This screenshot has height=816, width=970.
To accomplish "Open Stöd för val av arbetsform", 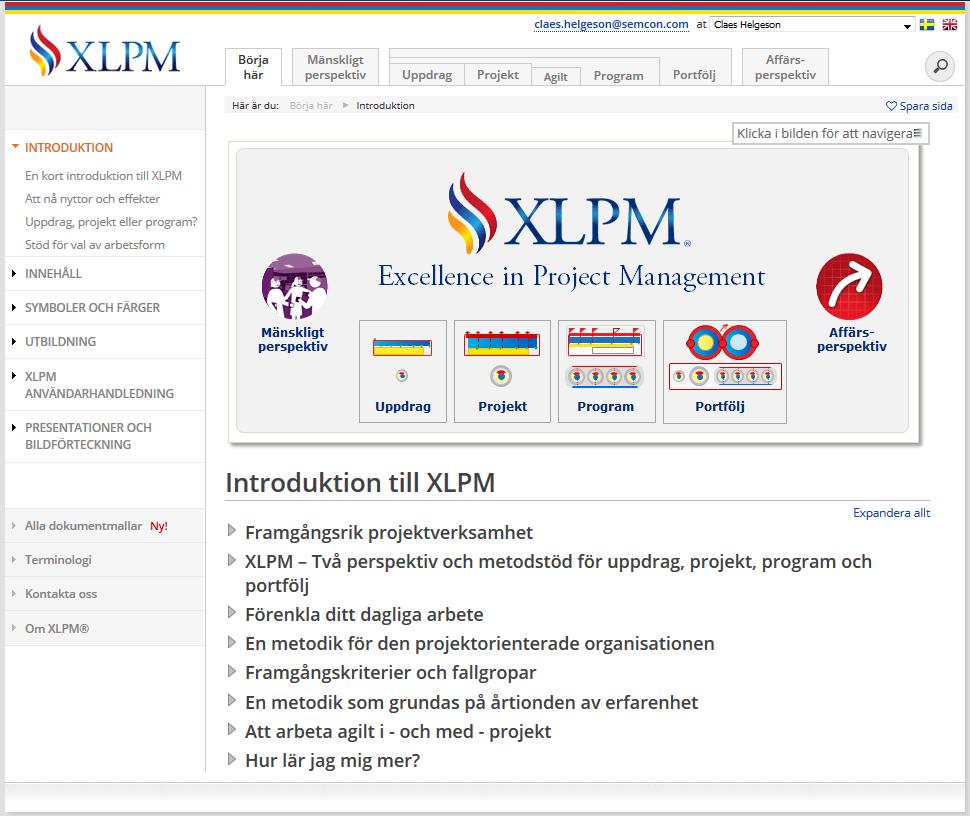I will pyautogui.click(x=95, y=244).
